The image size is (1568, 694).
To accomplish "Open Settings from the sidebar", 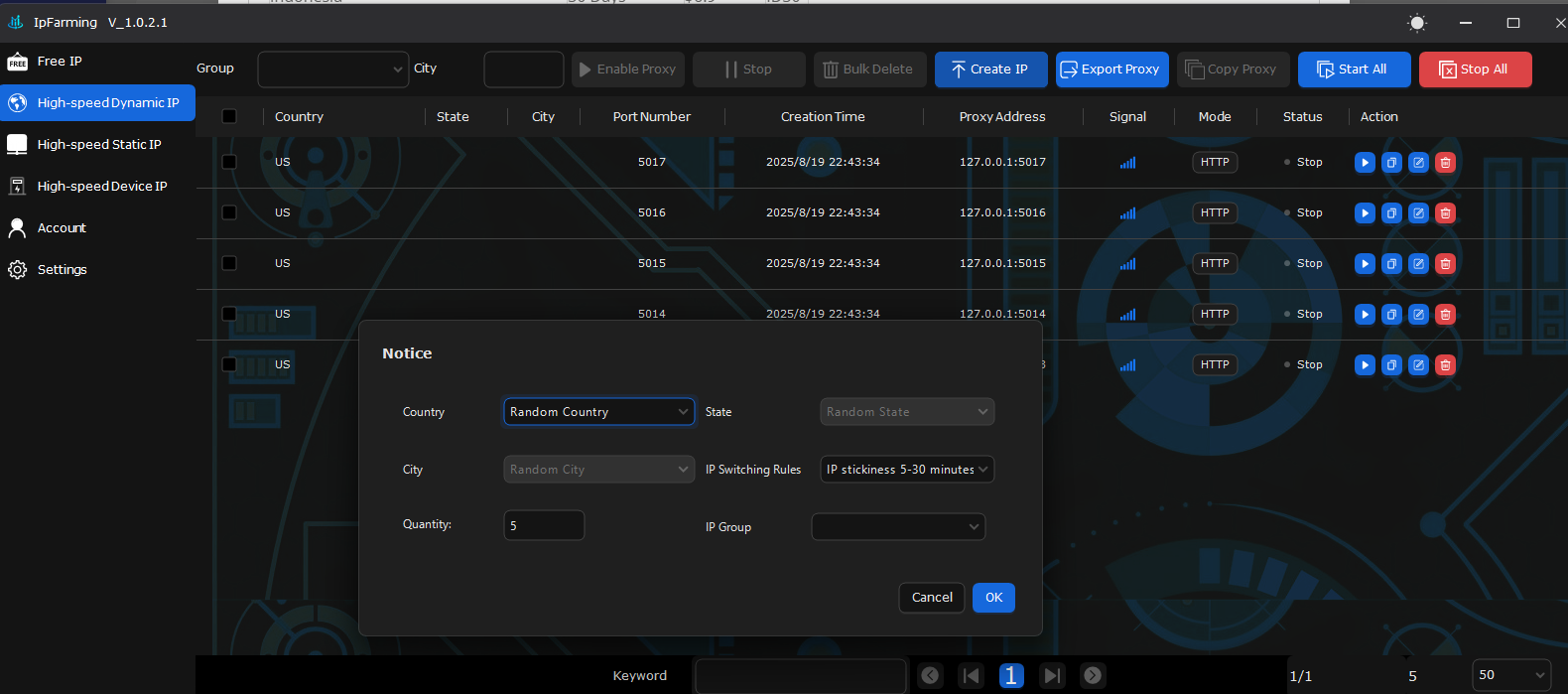I will [x=97, y=270].
